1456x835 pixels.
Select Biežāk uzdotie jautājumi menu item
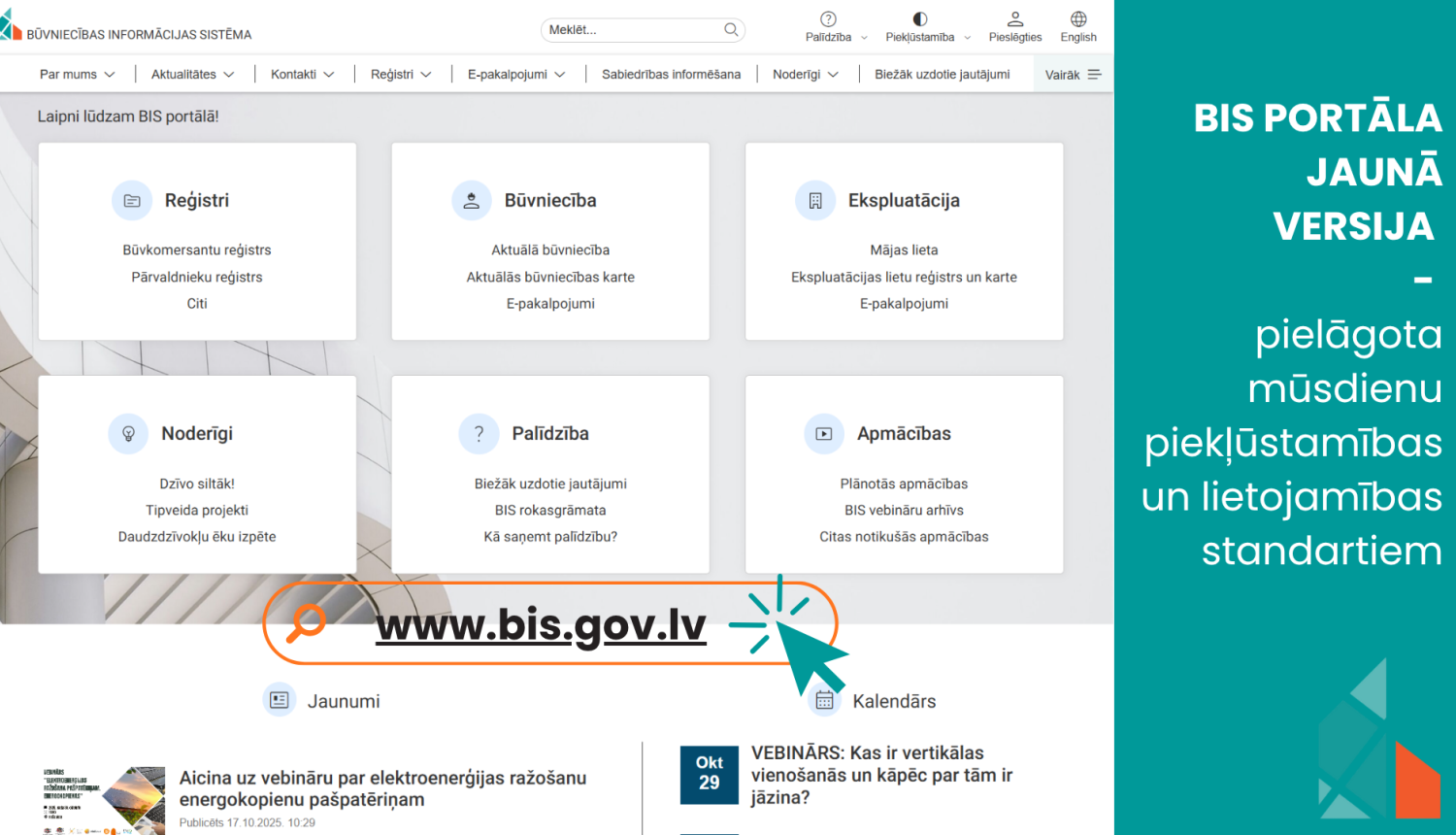[x=943, y=73]
